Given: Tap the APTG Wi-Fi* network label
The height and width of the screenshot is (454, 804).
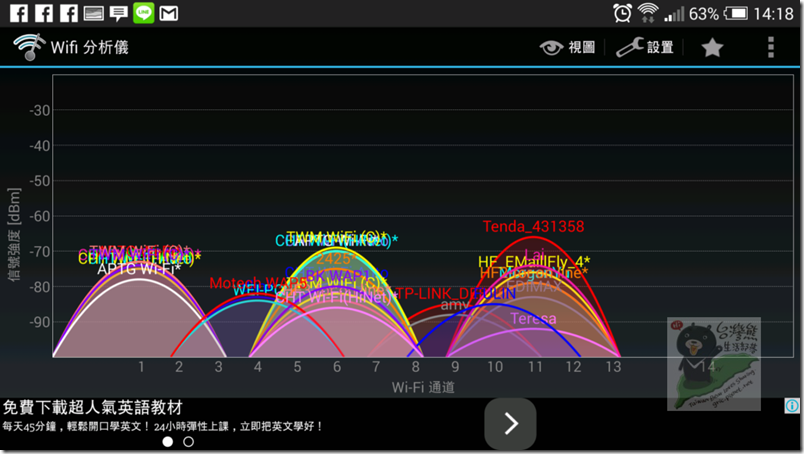Looking at the screenshot, I should point(139,269).
